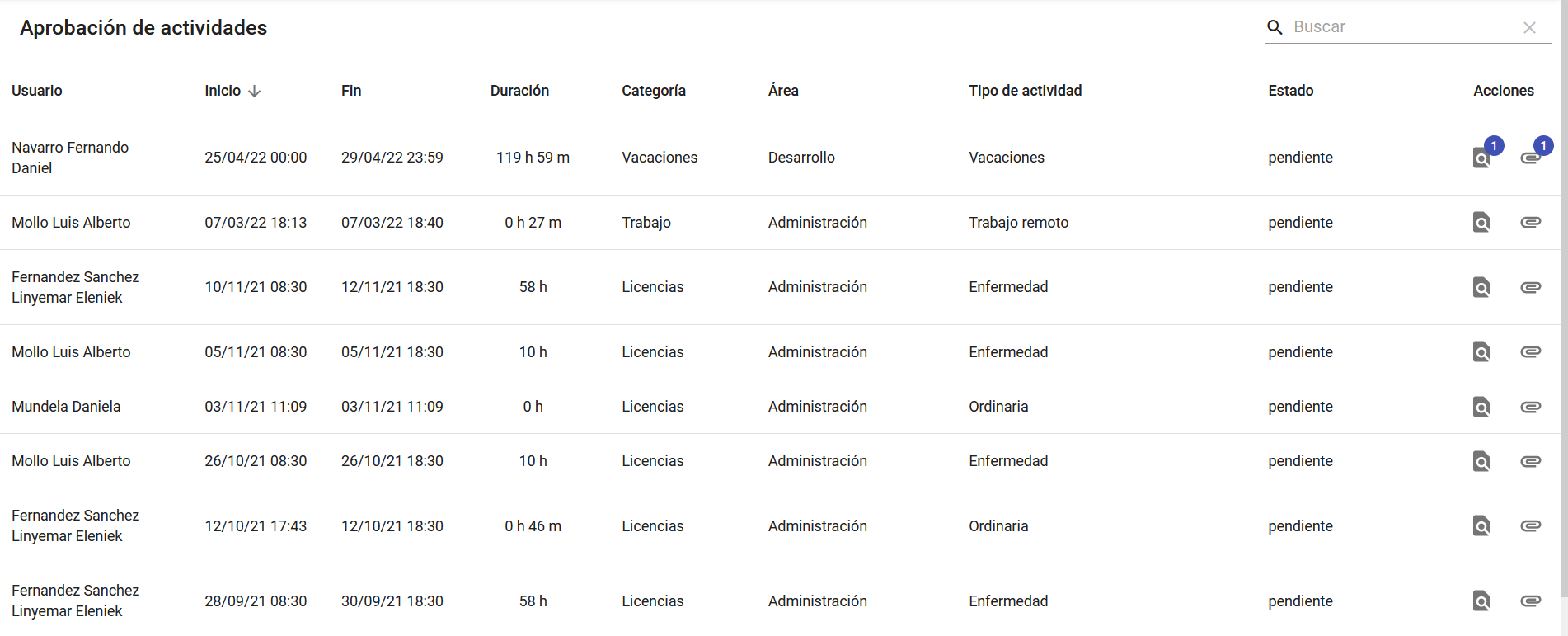Image resolution: width=1568 pixels, height=636 pixels.
Task: Open attachments for Trabajo remoto activity
Action: (1530, 223)
